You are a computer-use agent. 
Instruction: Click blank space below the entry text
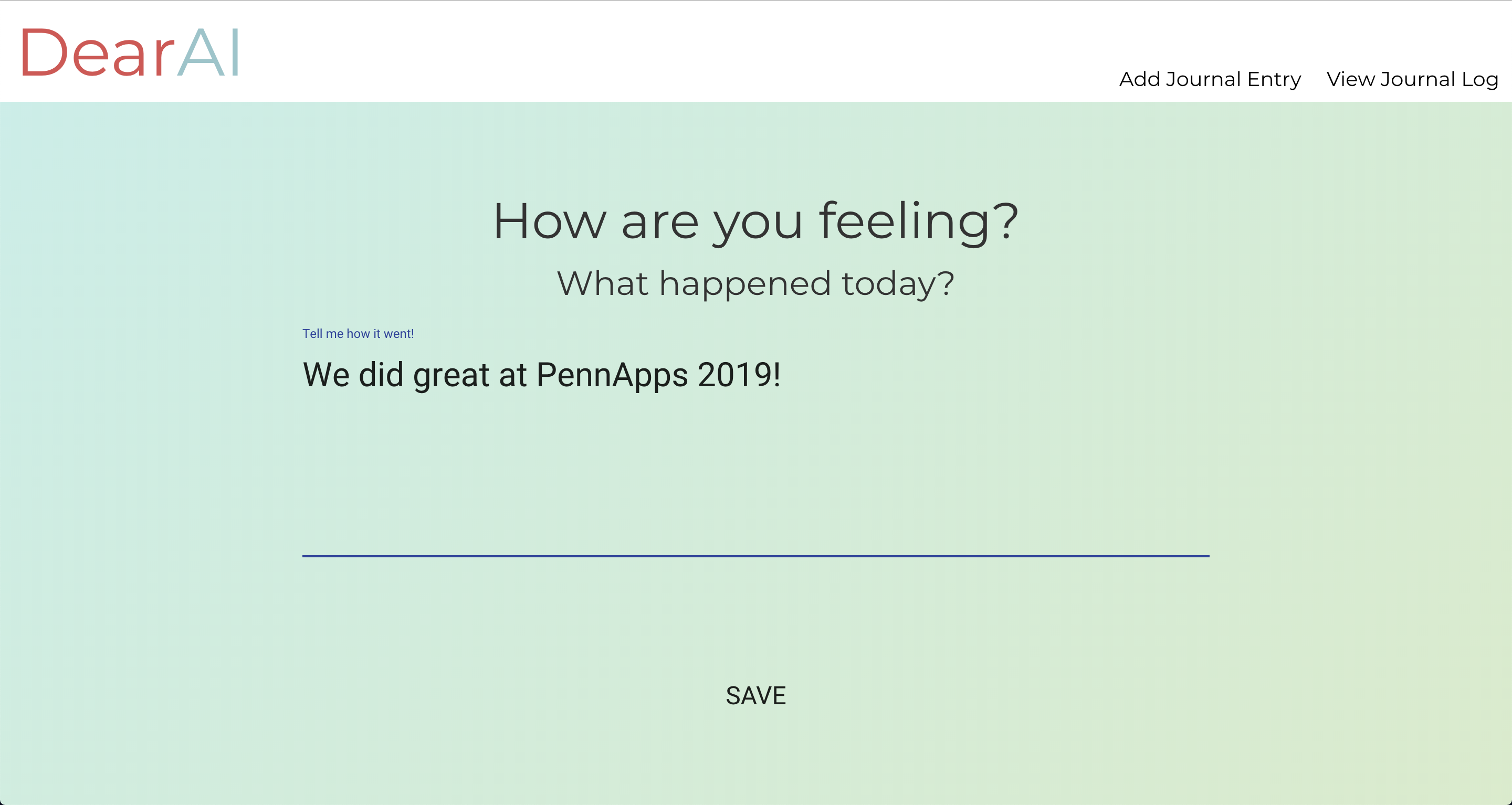click(755, 481)
